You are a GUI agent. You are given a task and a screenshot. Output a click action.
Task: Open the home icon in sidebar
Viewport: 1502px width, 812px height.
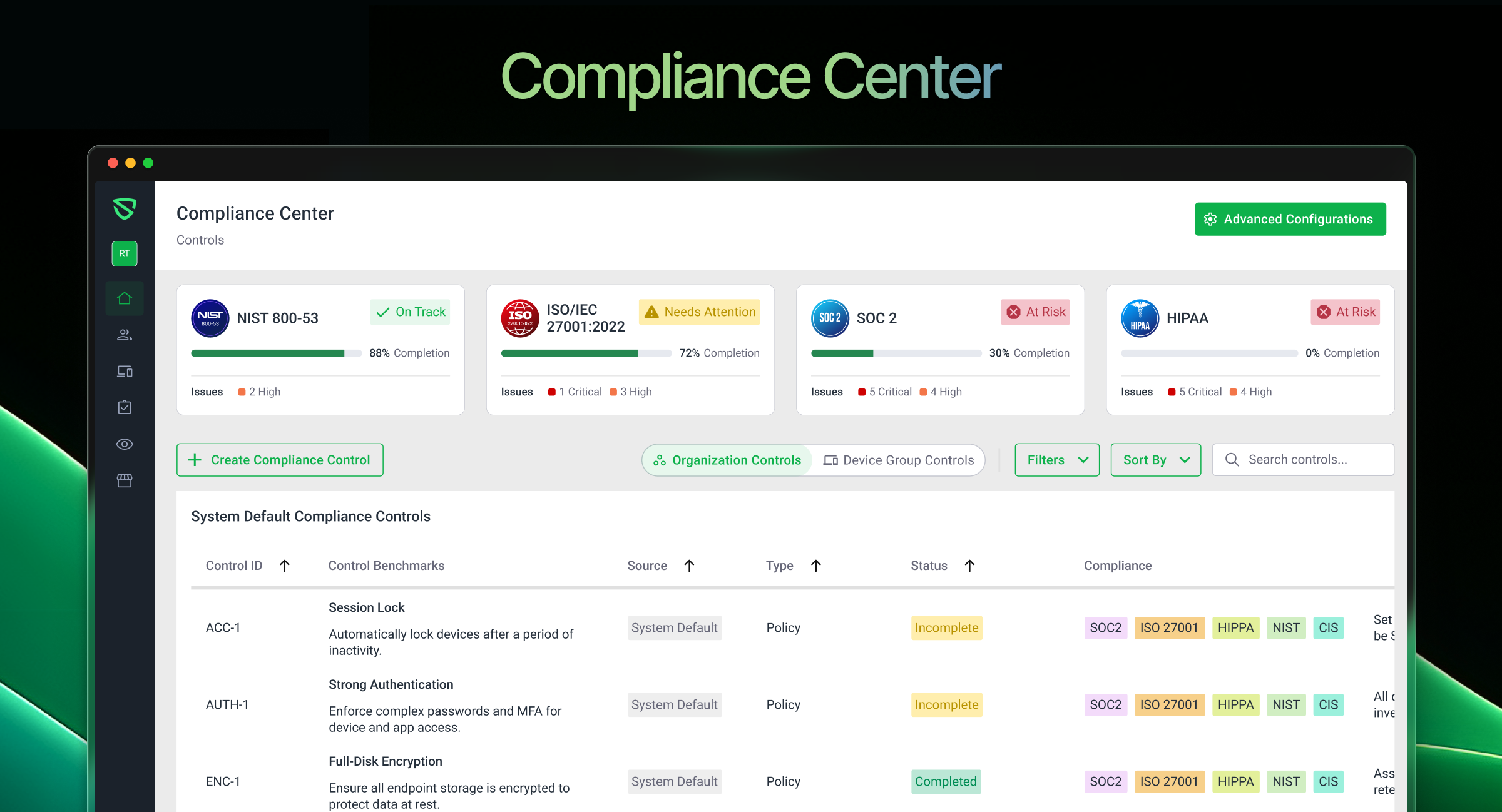click(125, 298)
